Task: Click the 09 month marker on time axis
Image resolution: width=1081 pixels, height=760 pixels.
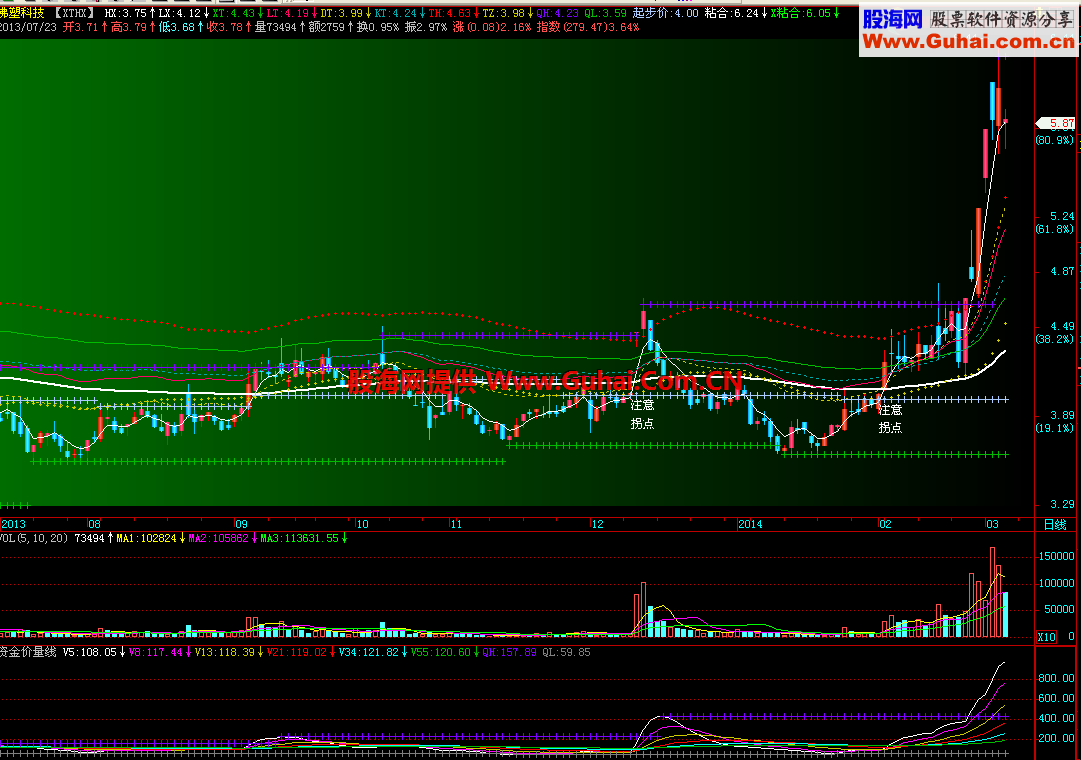Action: pyautogui.click(x=241, y=524)
